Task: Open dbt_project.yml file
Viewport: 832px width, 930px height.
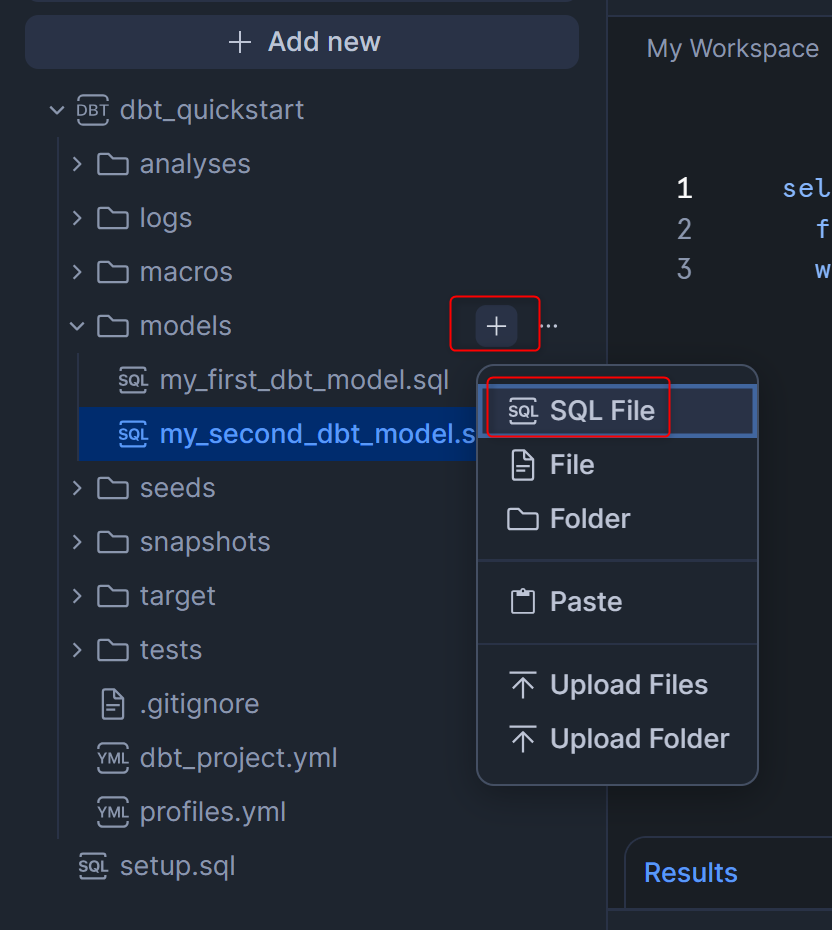Action: 238,758
